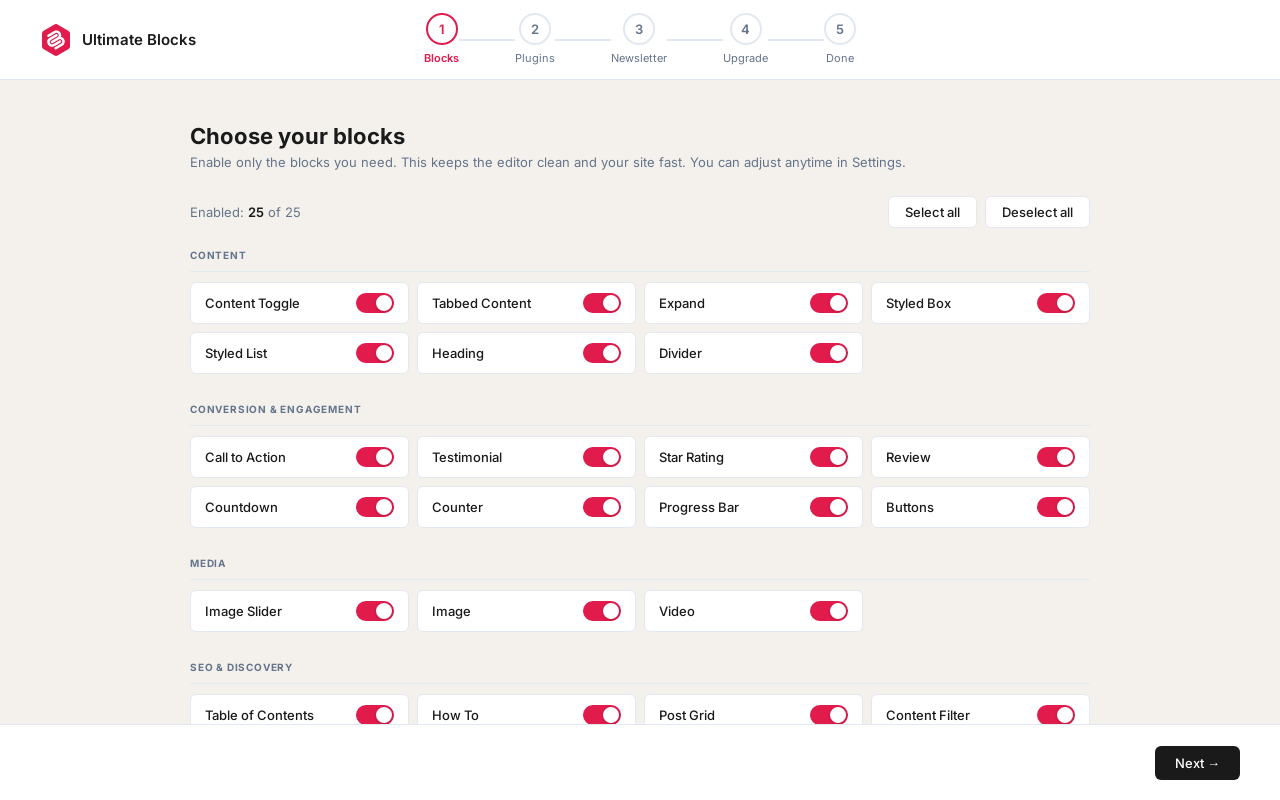The image size is (1280, 800).
Task: Click step 1 Blocks circle
Action: [x=442, y=29]
